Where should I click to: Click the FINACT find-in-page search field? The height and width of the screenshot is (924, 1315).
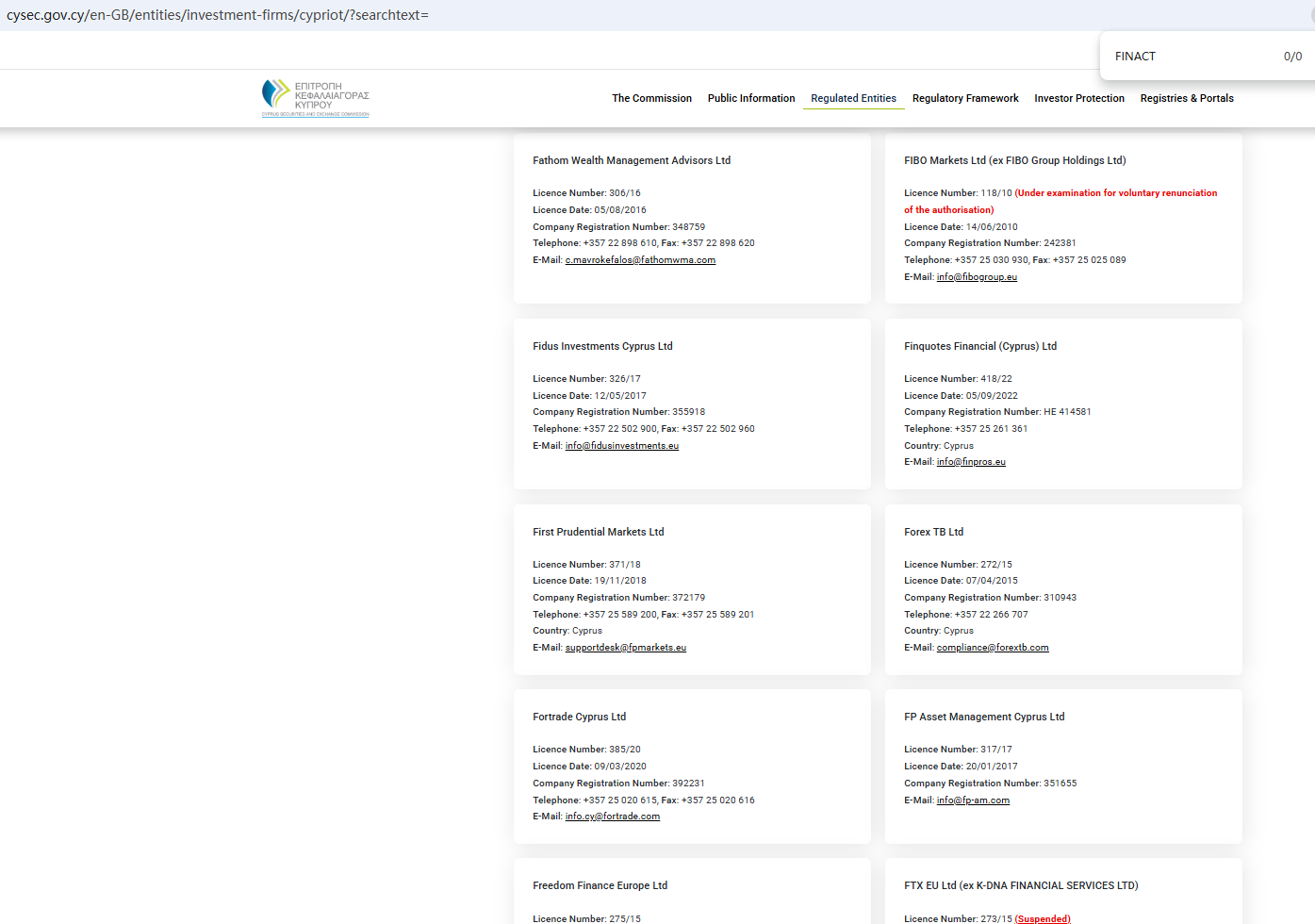point(1188,57)
